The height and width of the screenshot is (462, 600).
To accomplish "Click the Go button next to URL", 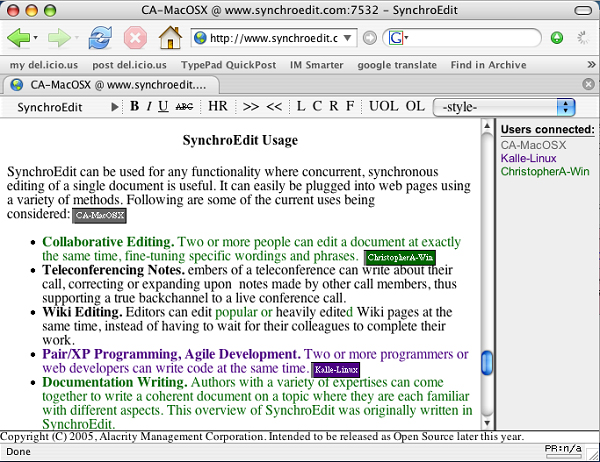I will 369,38.
